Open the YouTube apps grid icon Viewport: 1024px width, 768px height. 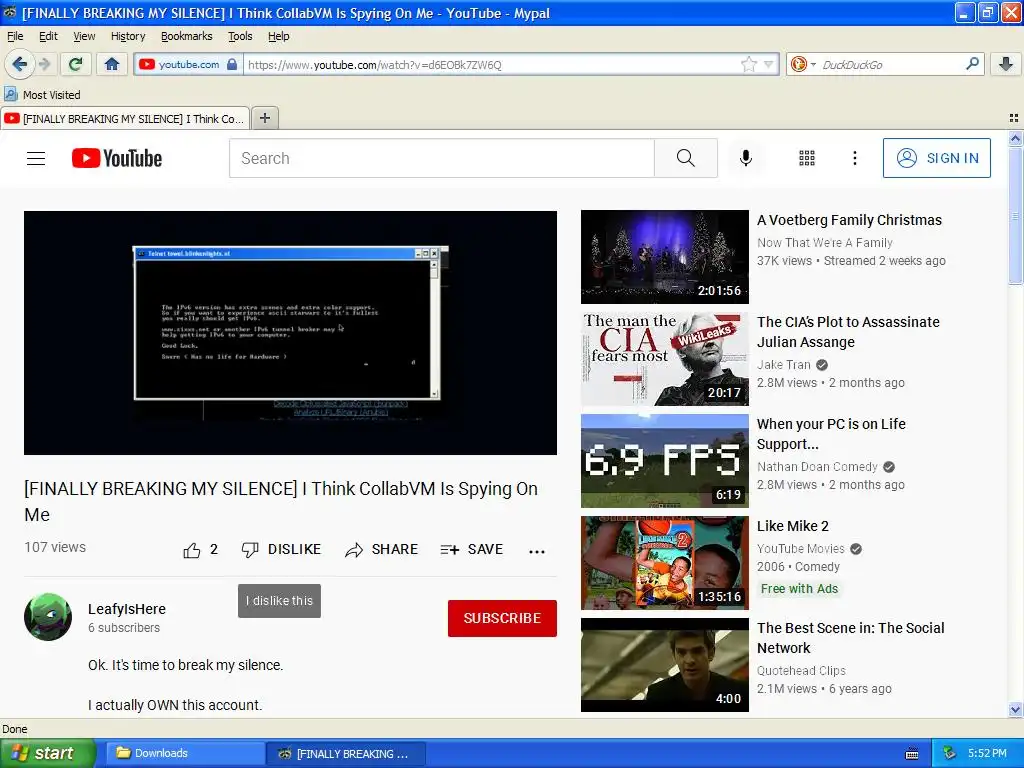point(807,158)
